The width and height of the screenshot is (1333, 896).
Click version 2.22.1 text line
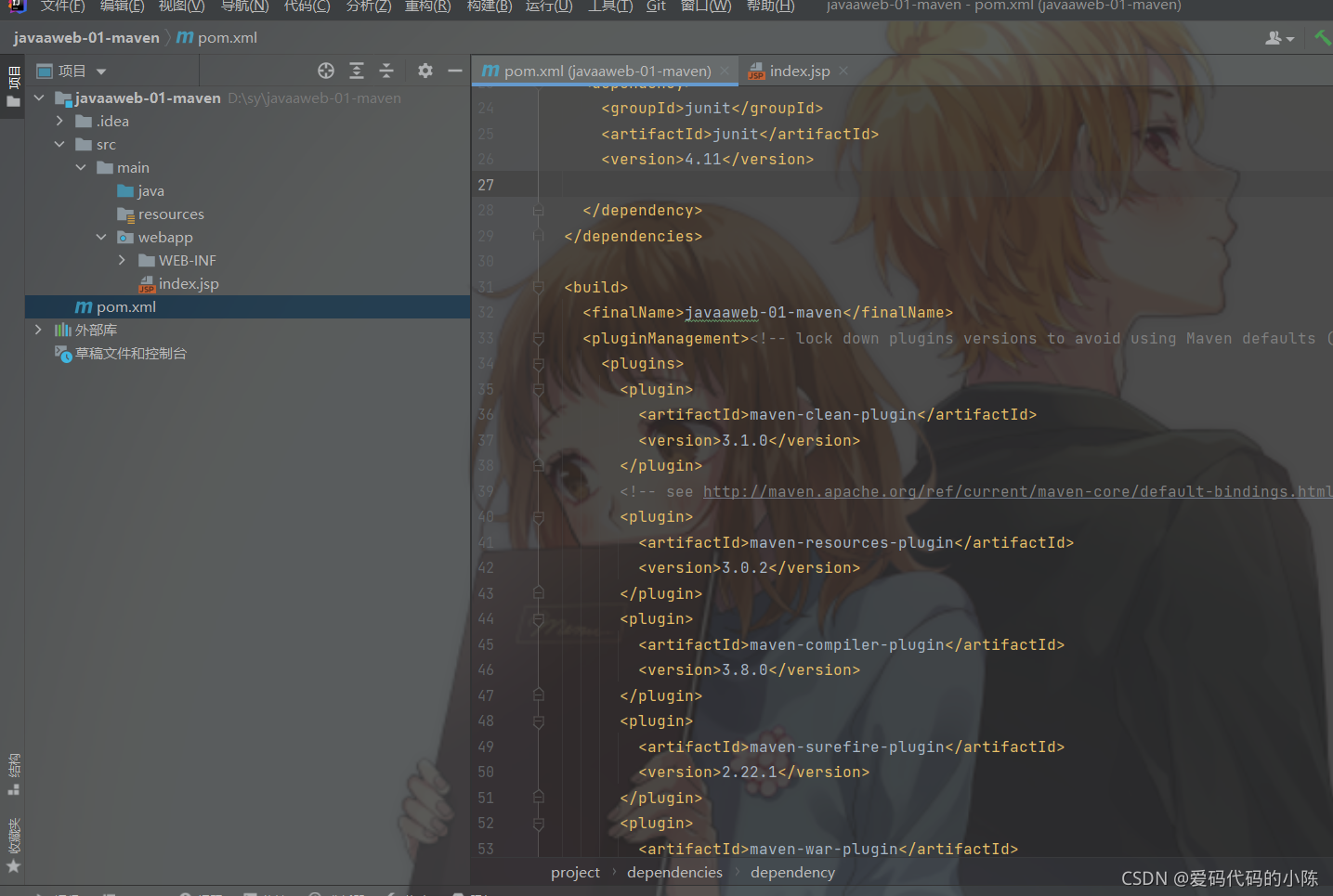pos(754,773)
